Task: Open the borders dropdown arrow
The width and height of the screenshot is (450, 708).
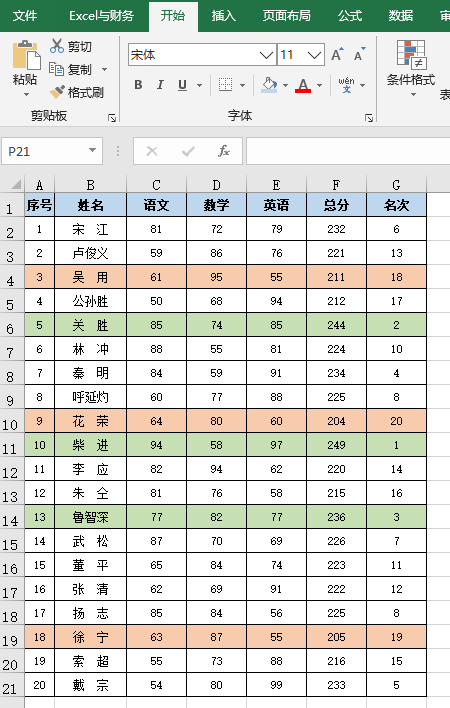Action: [x=242, y=85]
